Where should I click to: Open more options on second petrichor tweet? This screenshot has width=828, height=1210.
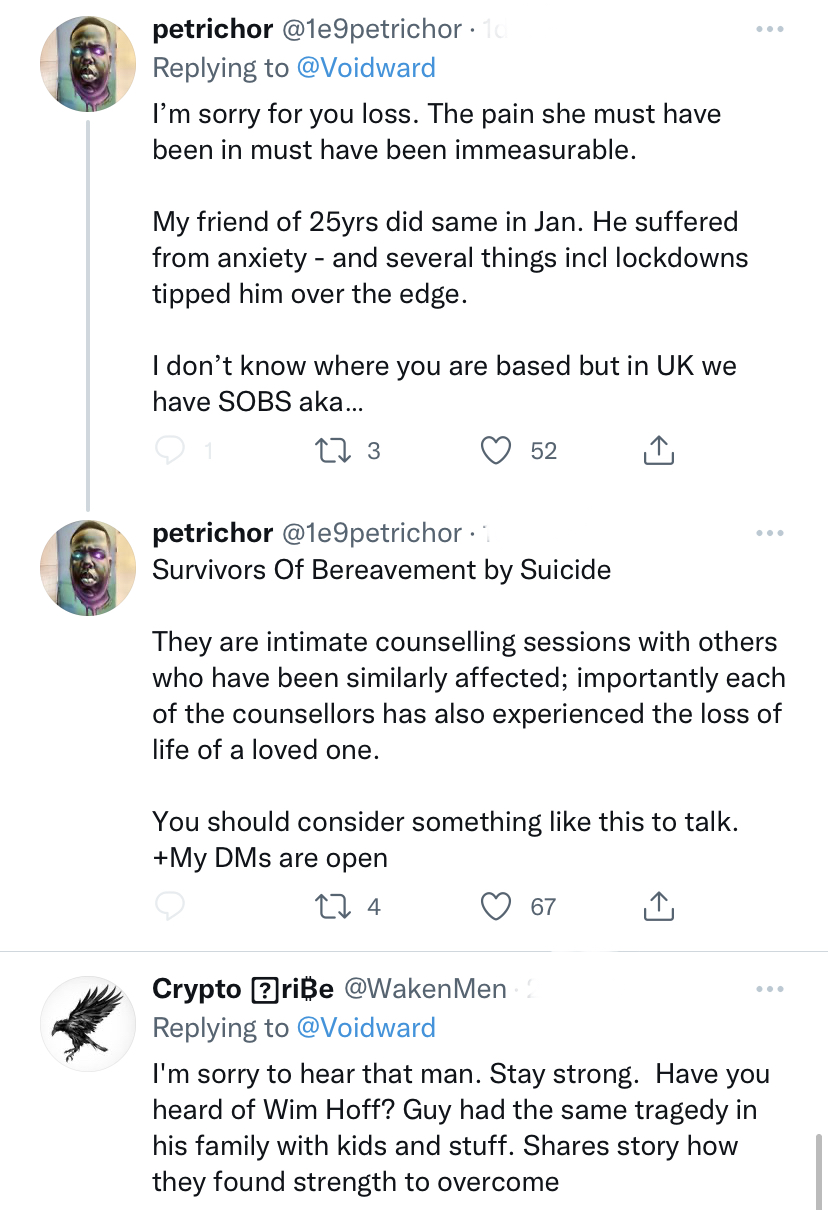coord(769,534)
